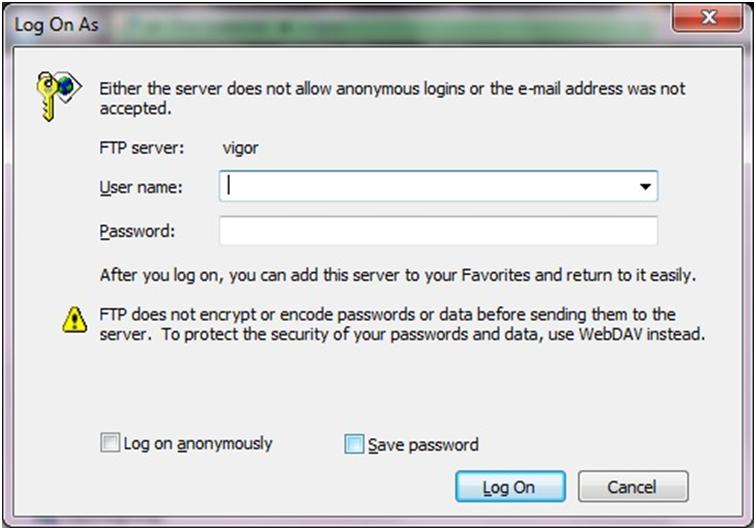
Task: Enable the Log on anonymously checkbox
Action: point(110,443)
